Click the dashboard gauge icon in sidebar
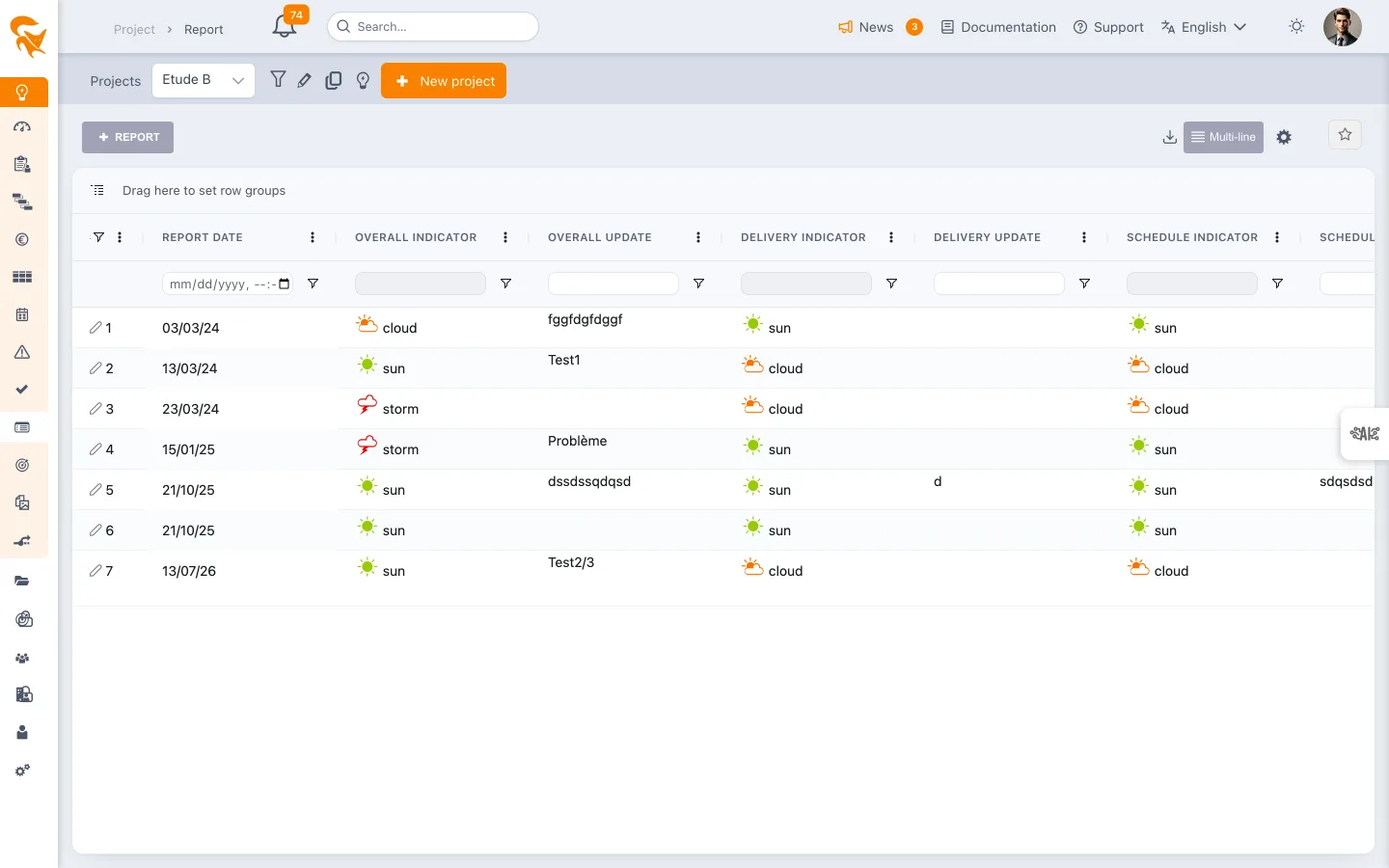Screen dimensions: 1389x868 click(x=22, y=127)
